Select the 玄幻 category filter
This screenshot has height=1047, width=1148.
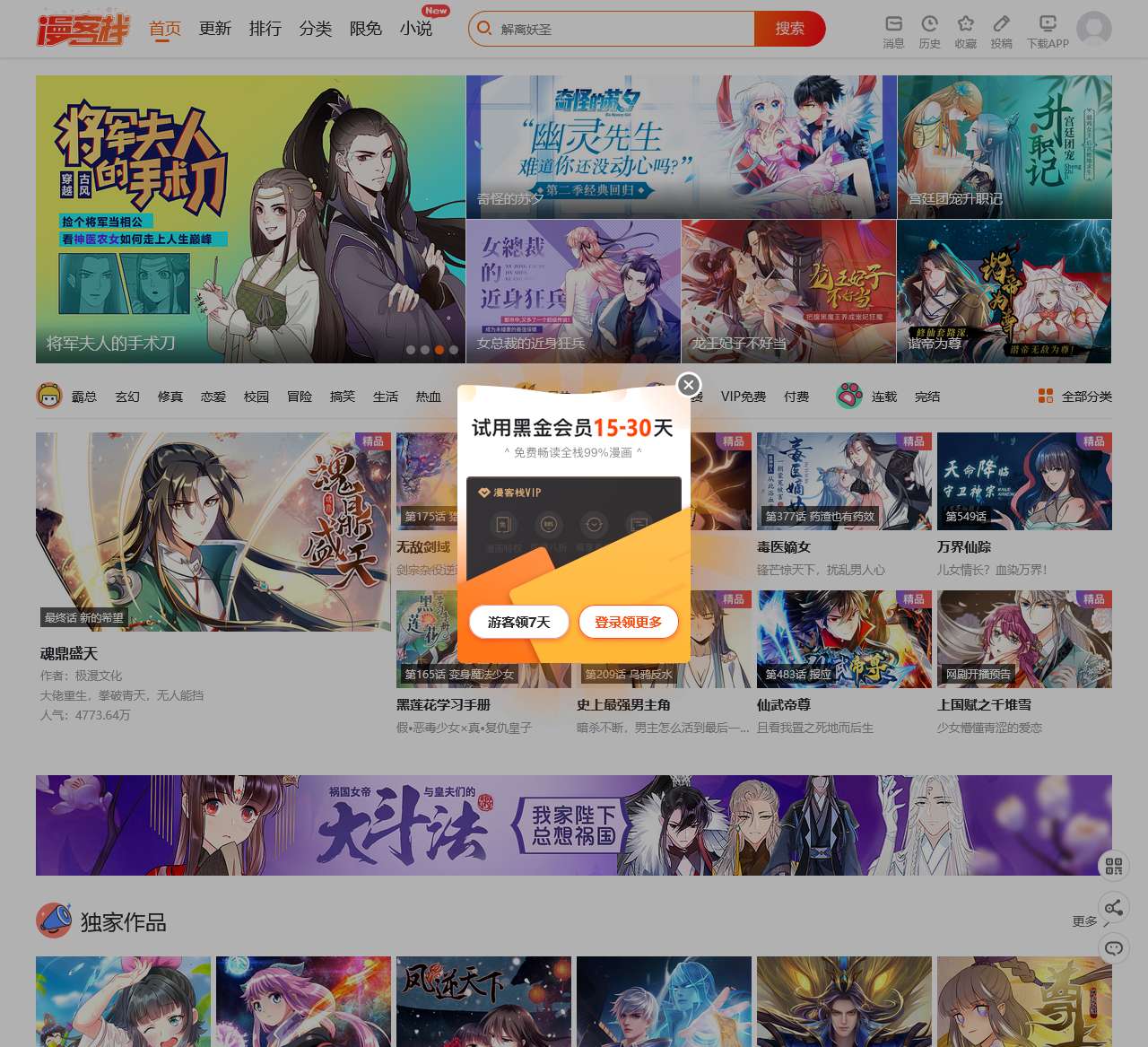point(127,397)
